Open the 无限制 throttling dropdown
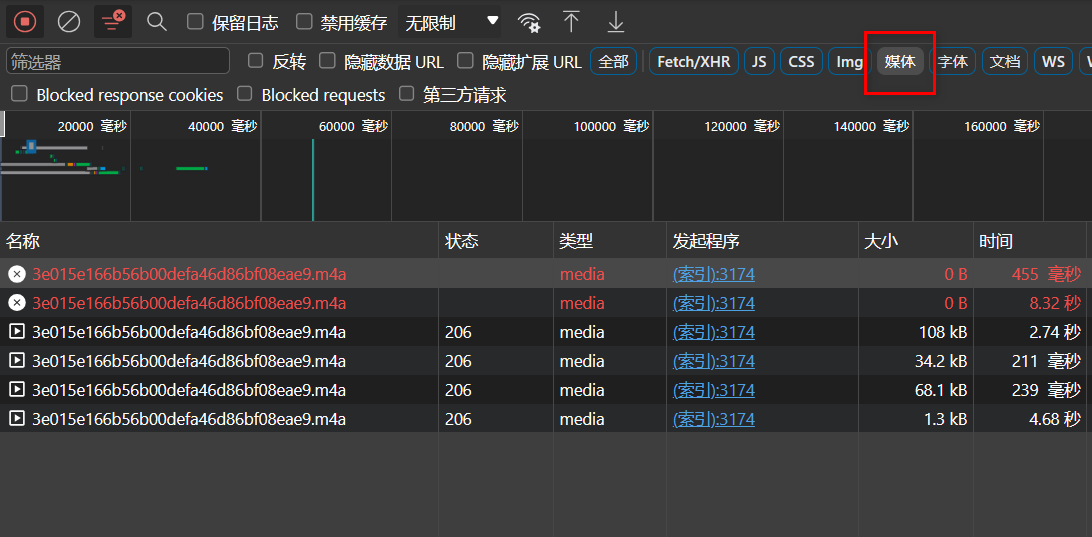 point(449,21)
